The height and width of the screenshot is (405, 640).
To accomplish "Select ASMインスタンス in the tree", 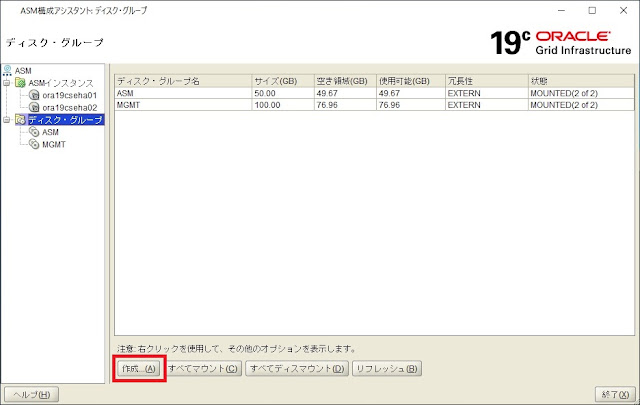I will pos(61,83).
